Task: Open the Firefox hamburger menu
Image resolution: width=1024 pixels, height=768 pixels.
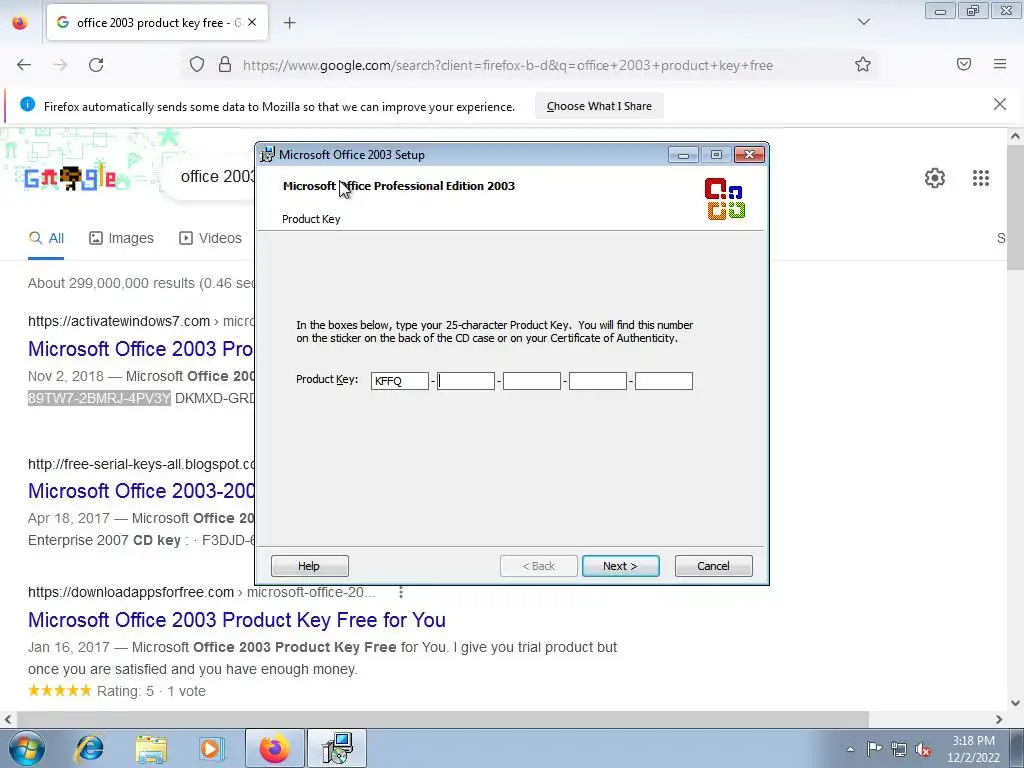Action: [x=1000, y=64]
